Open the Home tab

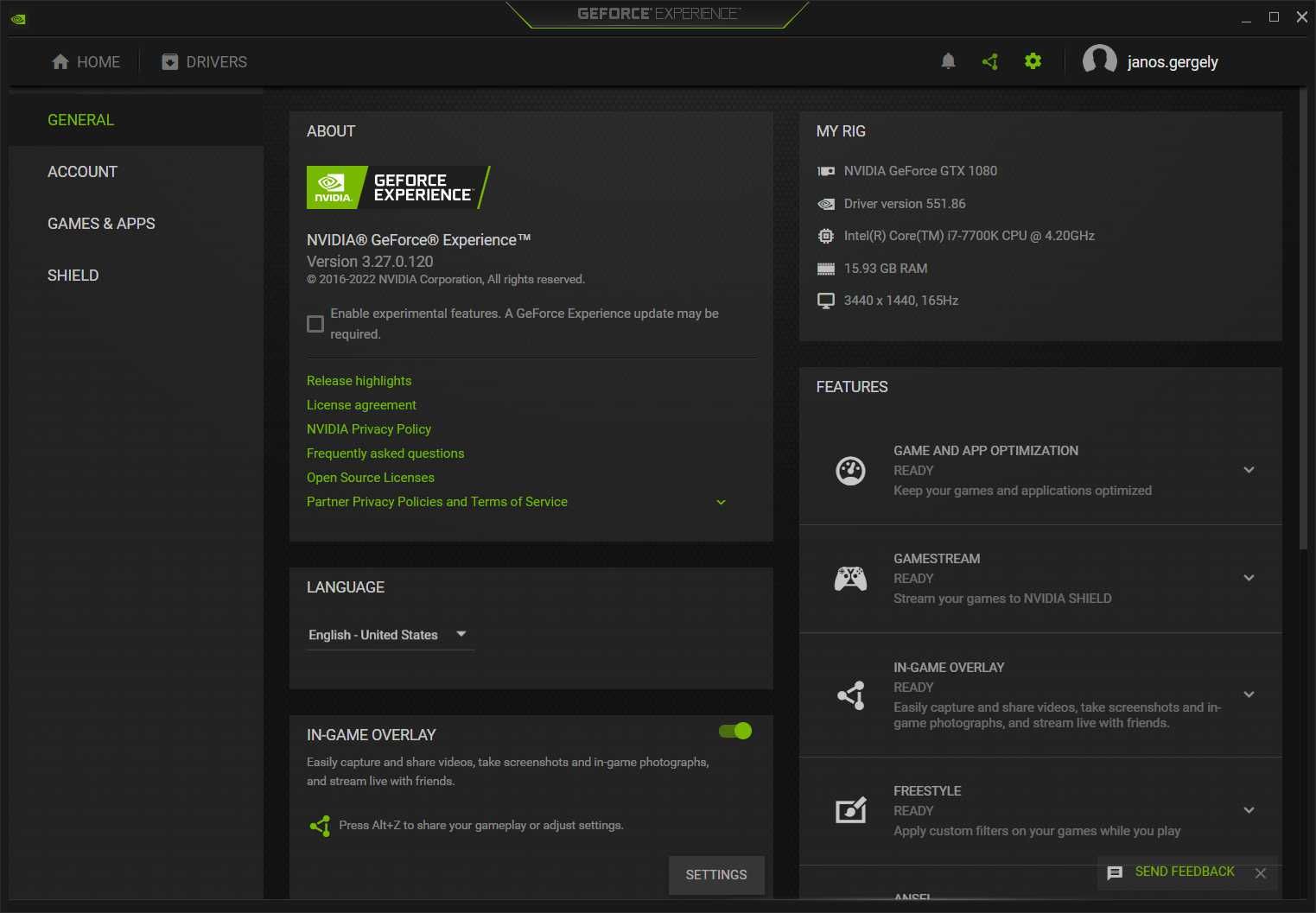86,62
